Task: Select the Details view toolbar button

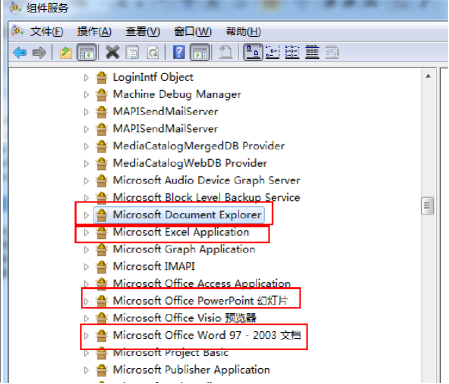Action: pyautogui.click(x=312, y=52)
